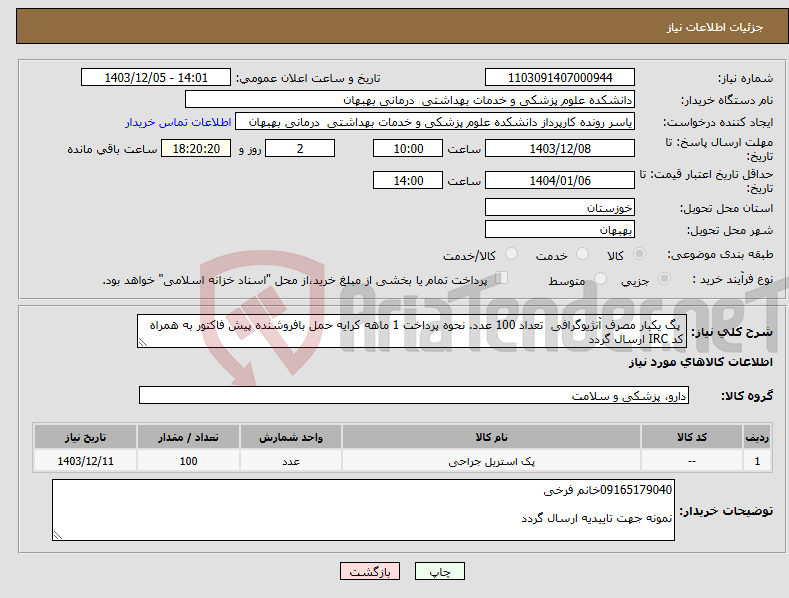Screen dimensions: 789x598
Task: Click the تاریخ نیاز column header
Action: (x=85, y=437)
